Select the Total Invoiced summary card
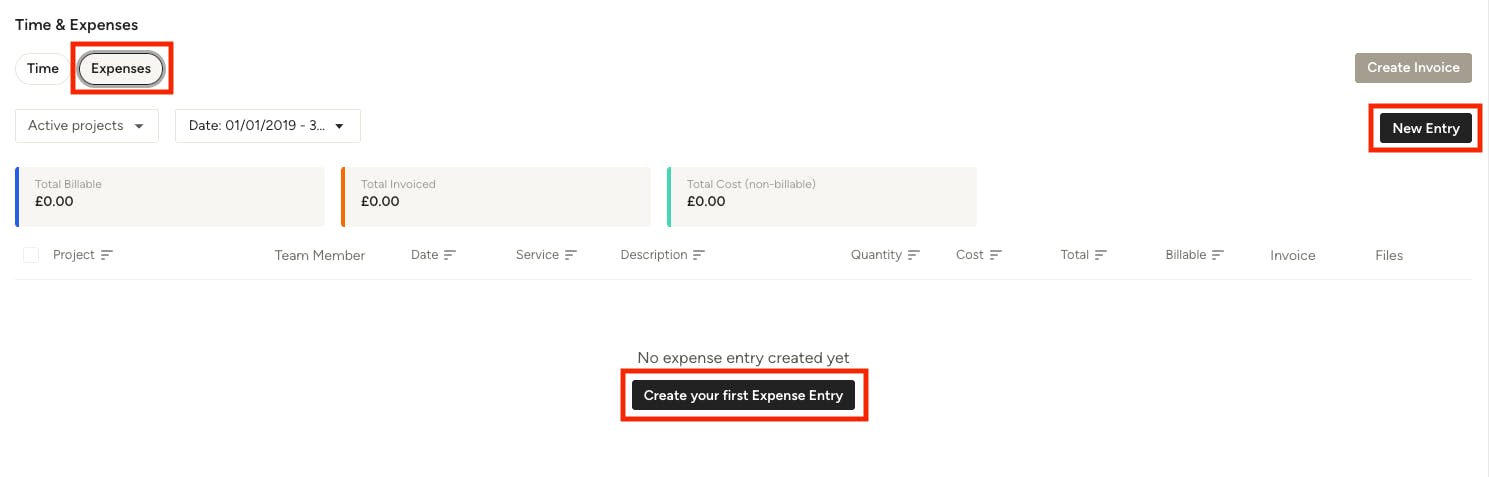This screenshot has width=1489, height=477. [x=496, y=197]
